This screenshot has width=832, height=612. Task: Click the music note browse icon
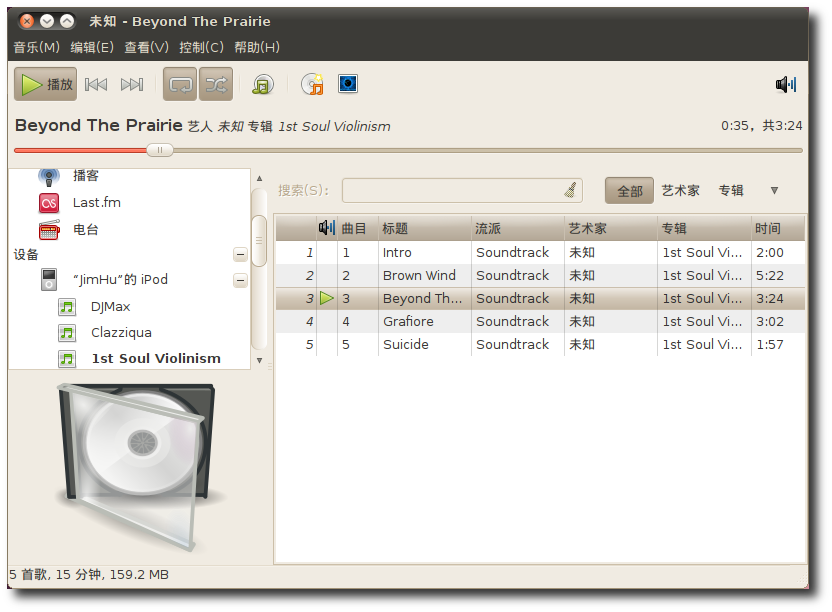coord(262,84)
